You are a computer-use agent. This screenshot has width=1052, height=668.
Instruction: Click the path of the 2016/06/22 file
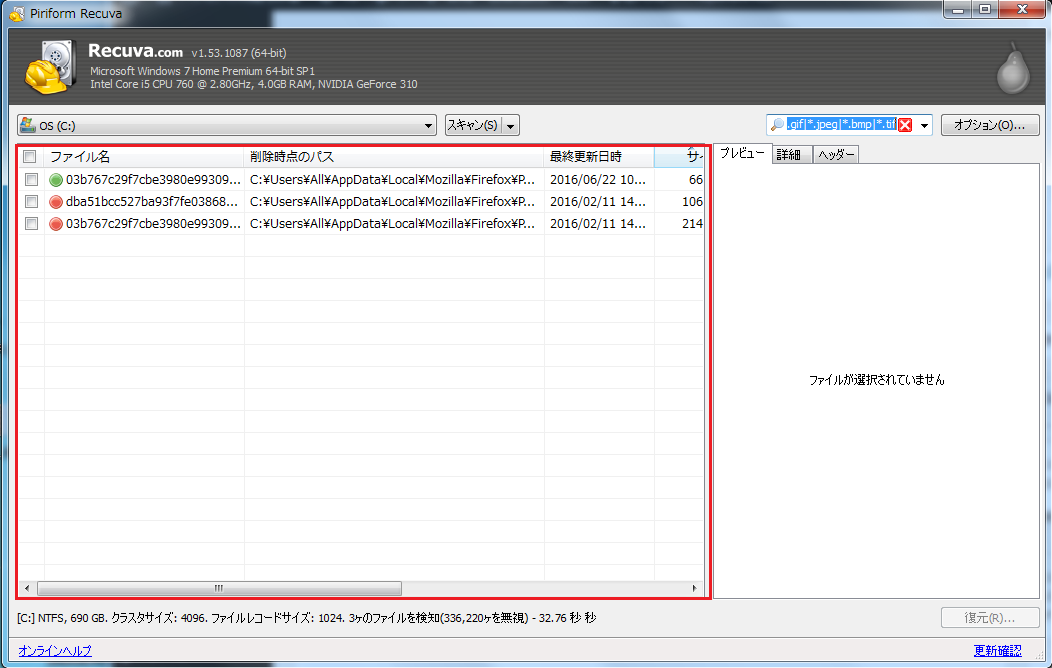[392, 180]
